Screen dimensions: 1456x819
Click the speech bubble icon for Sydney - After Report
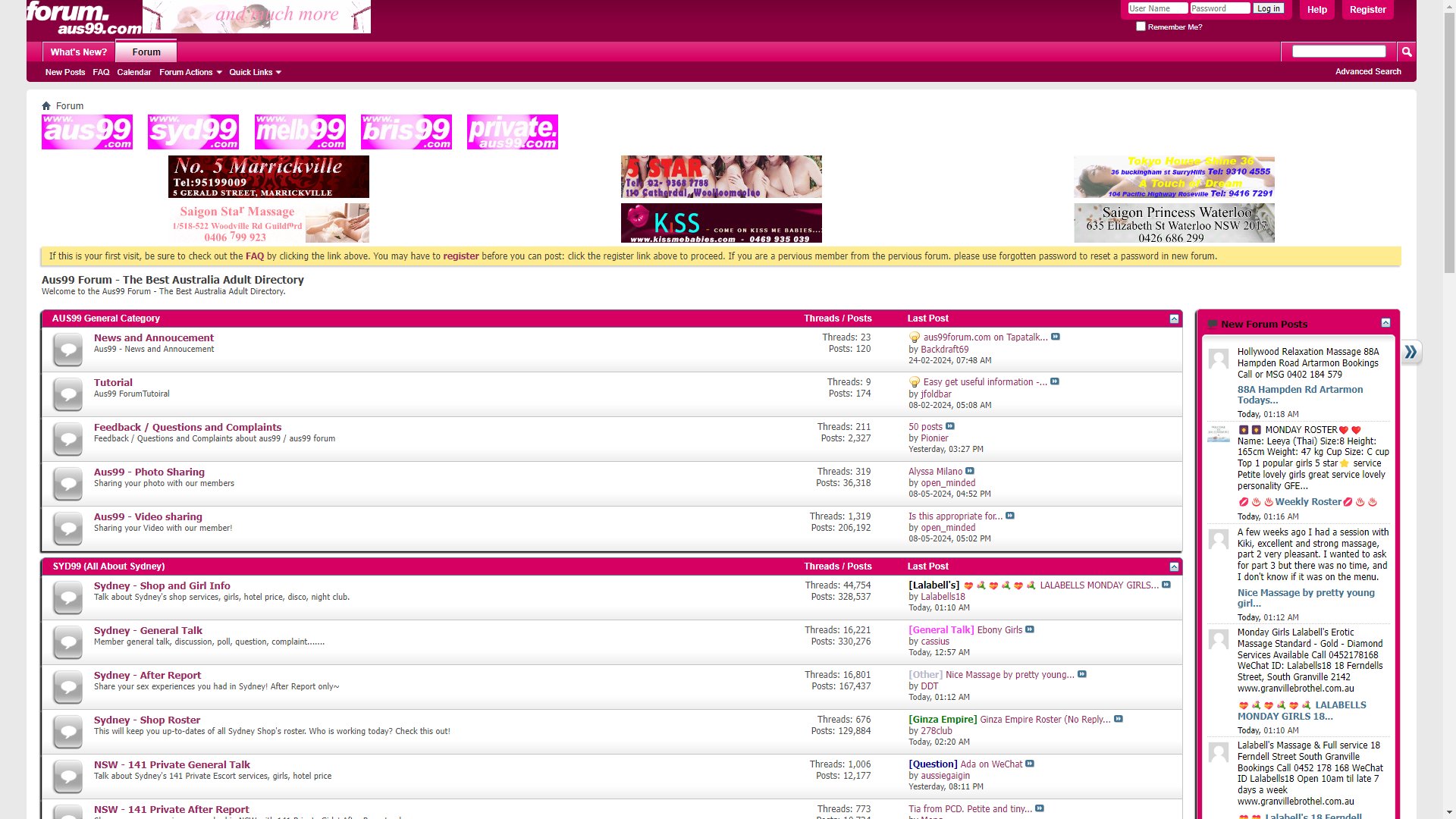67,686
